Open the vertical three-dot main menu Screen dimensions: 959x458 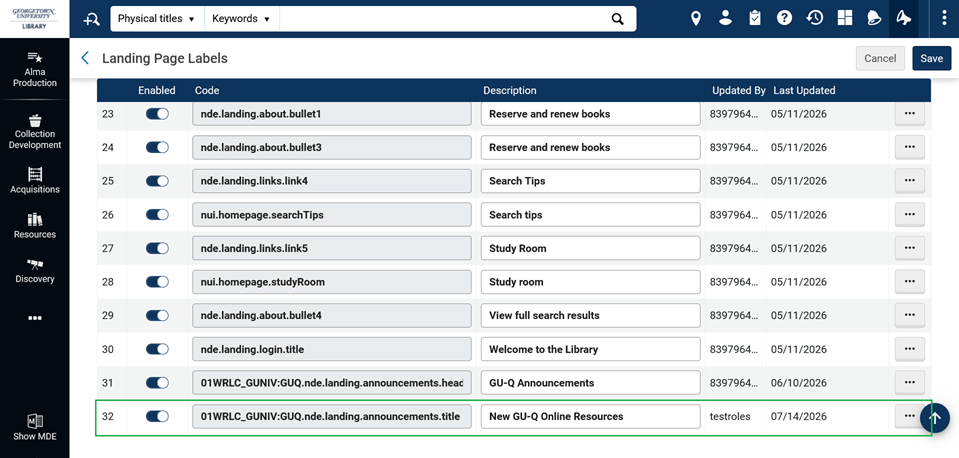(x=944, y=18)
